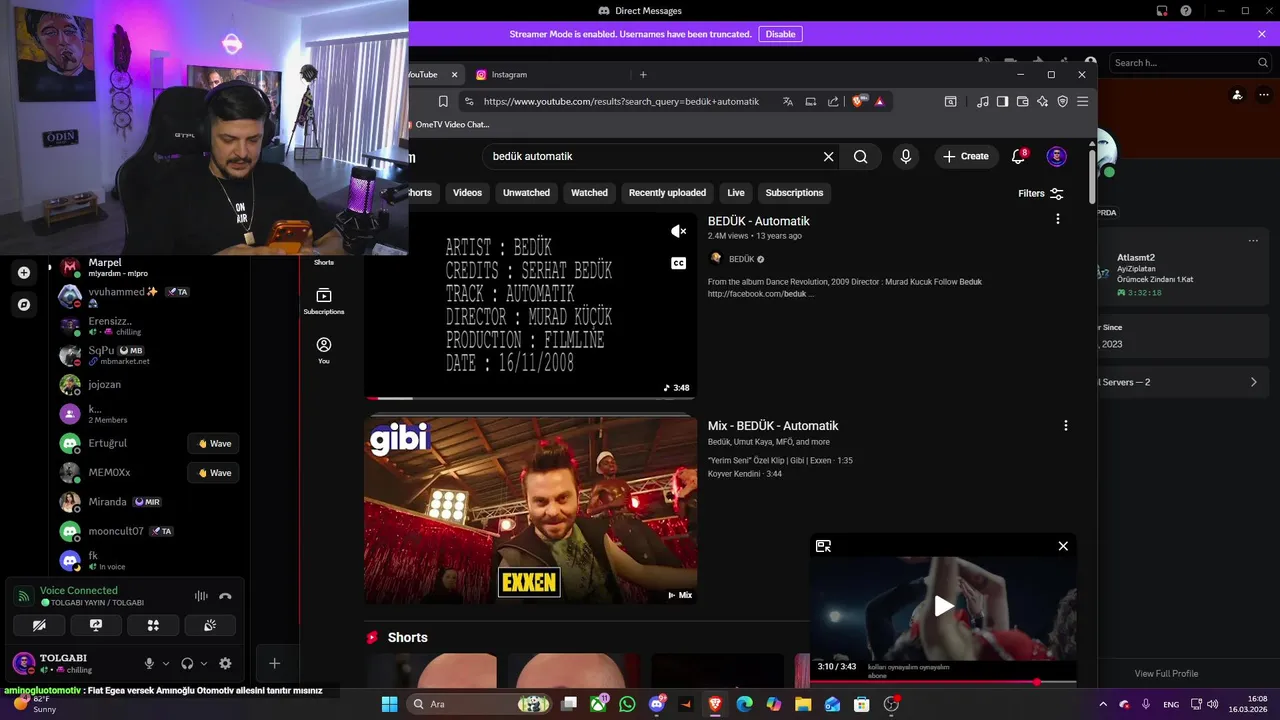Viewport: 1280px width, 720px height.
Task: Show hidden system tray icons
Action: (x=1102, y=704)
